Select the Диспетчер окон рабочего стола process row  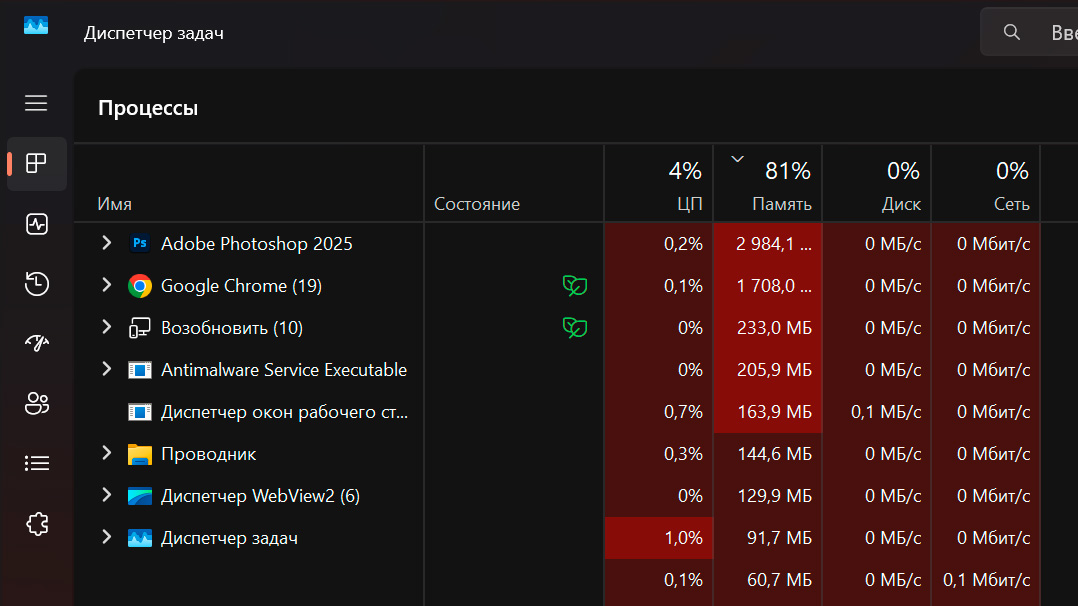point(284,411)
